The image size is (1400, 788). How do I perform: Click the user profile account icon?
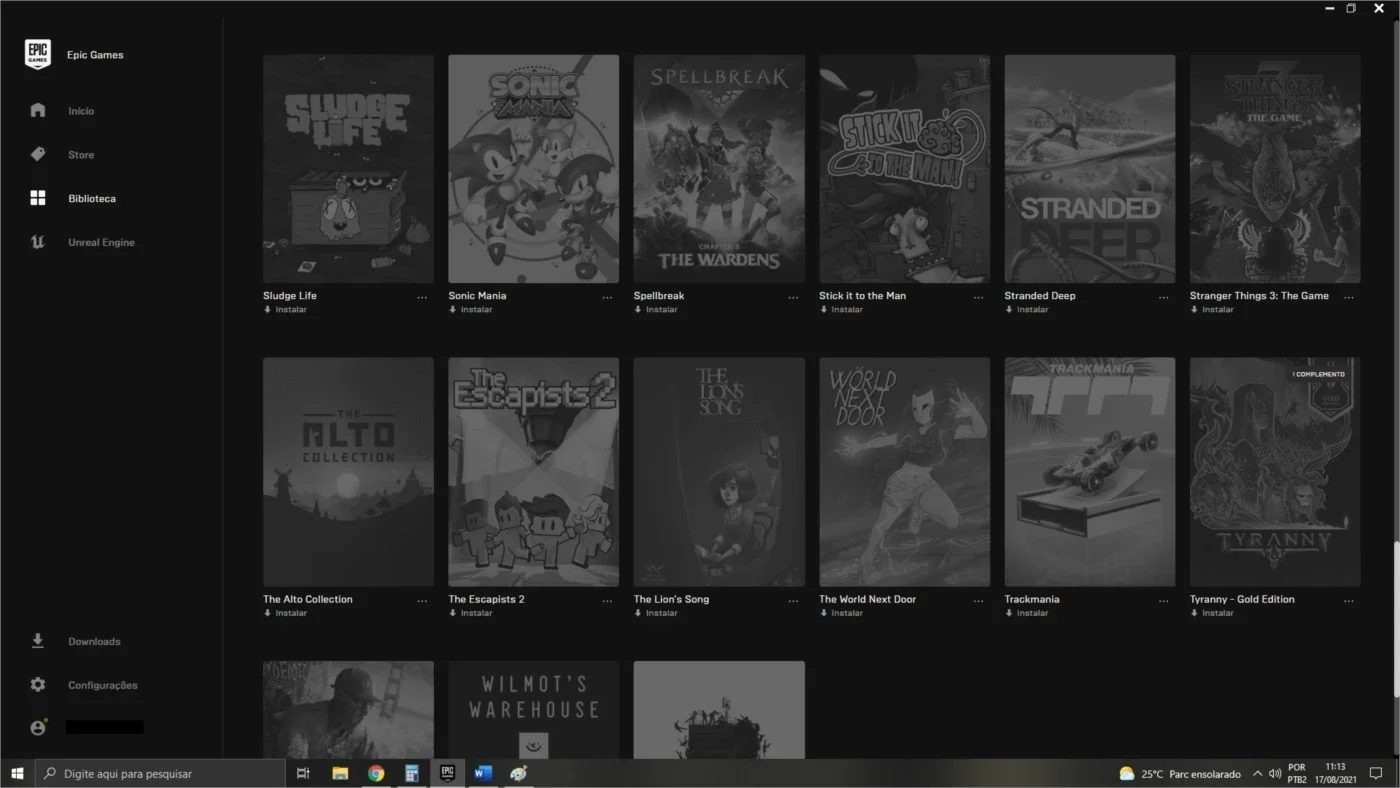tap(38, 728)
